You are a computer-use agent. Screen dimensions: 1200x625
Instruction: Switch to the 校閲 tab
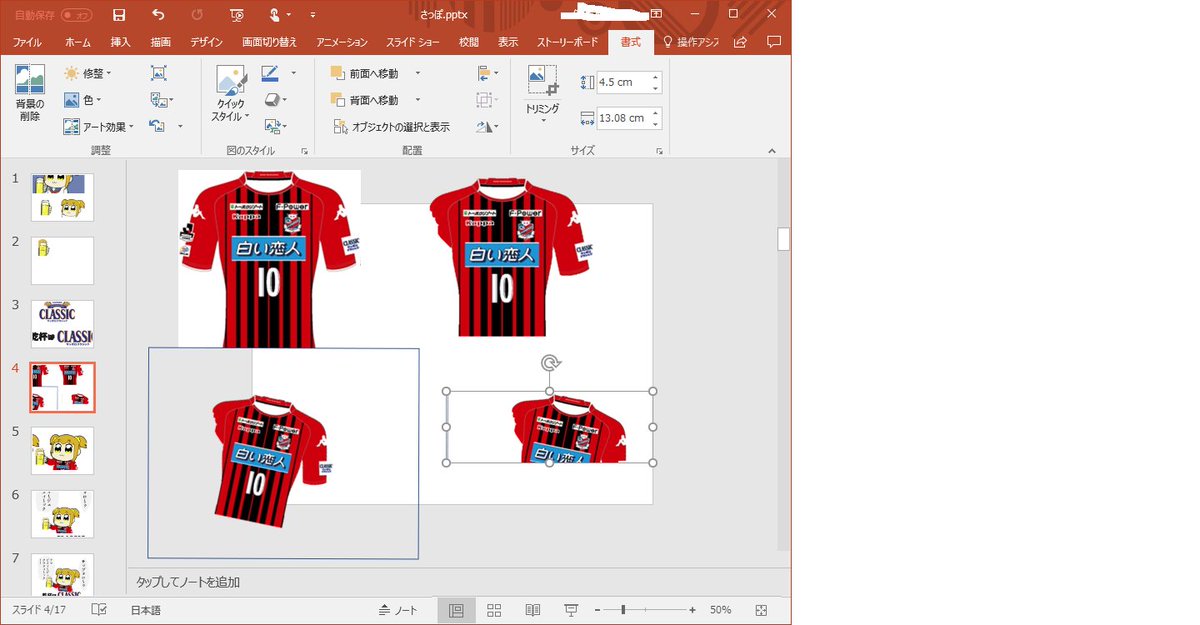[468, 42]
